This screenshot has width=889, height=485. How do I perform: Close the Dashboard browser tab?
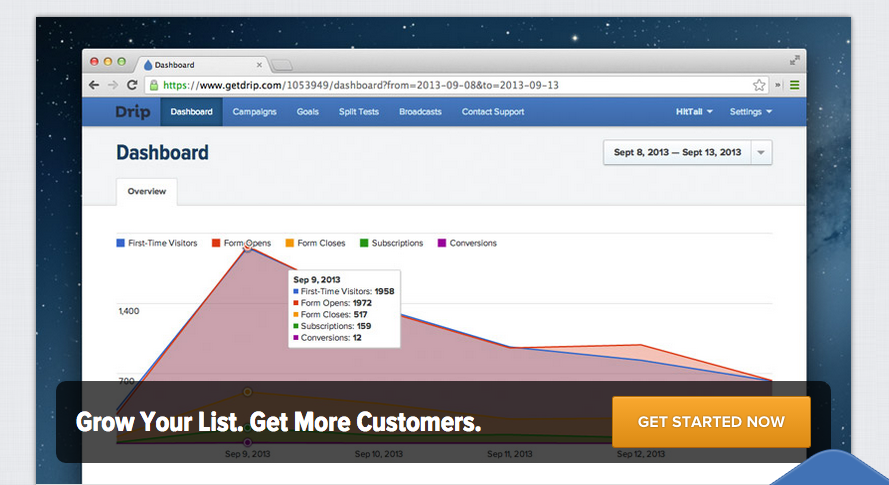tap(259, 65)
